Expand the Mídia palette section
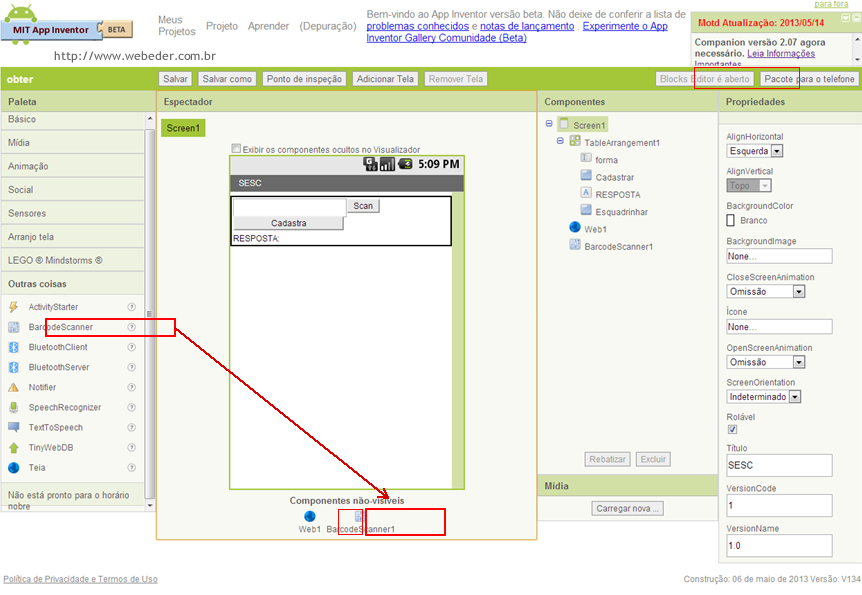Viewport: 862px width, 595px height. point(73,142)
